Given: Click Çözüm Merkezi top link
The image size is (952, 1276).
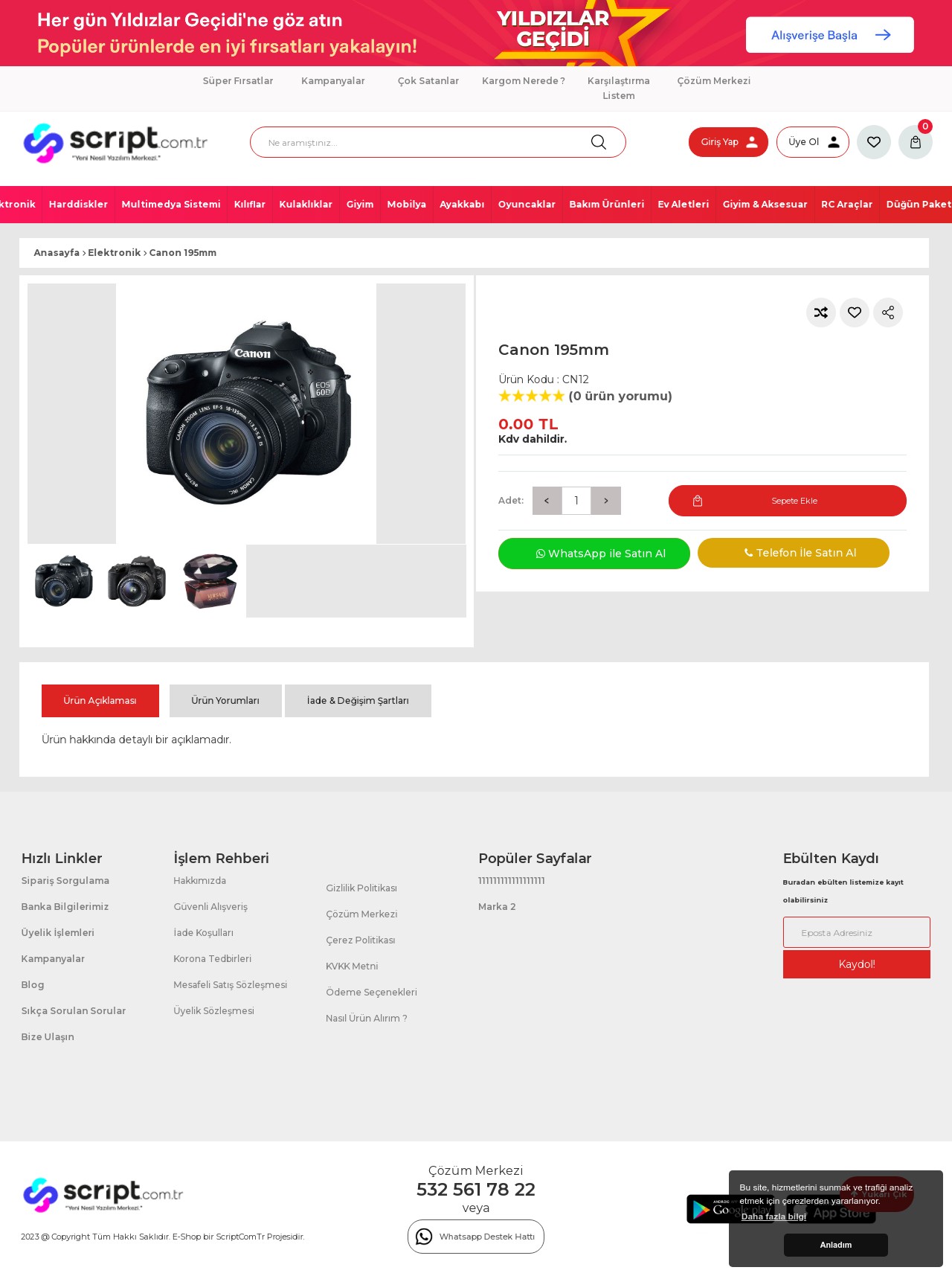Looking at the screenshot, I should (x=714, y=81).
